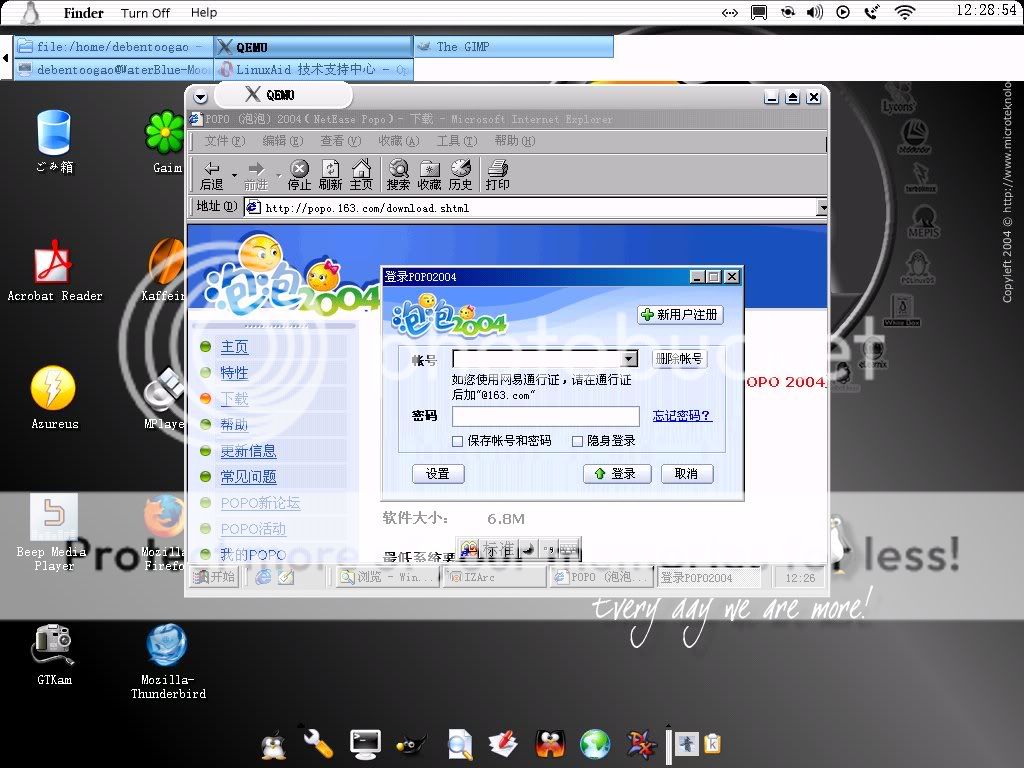The width and height of the screenshot is (1024, 768).
Task: Click the IE Forward (前进) toolbar button
Action: (x=256, y=176)
